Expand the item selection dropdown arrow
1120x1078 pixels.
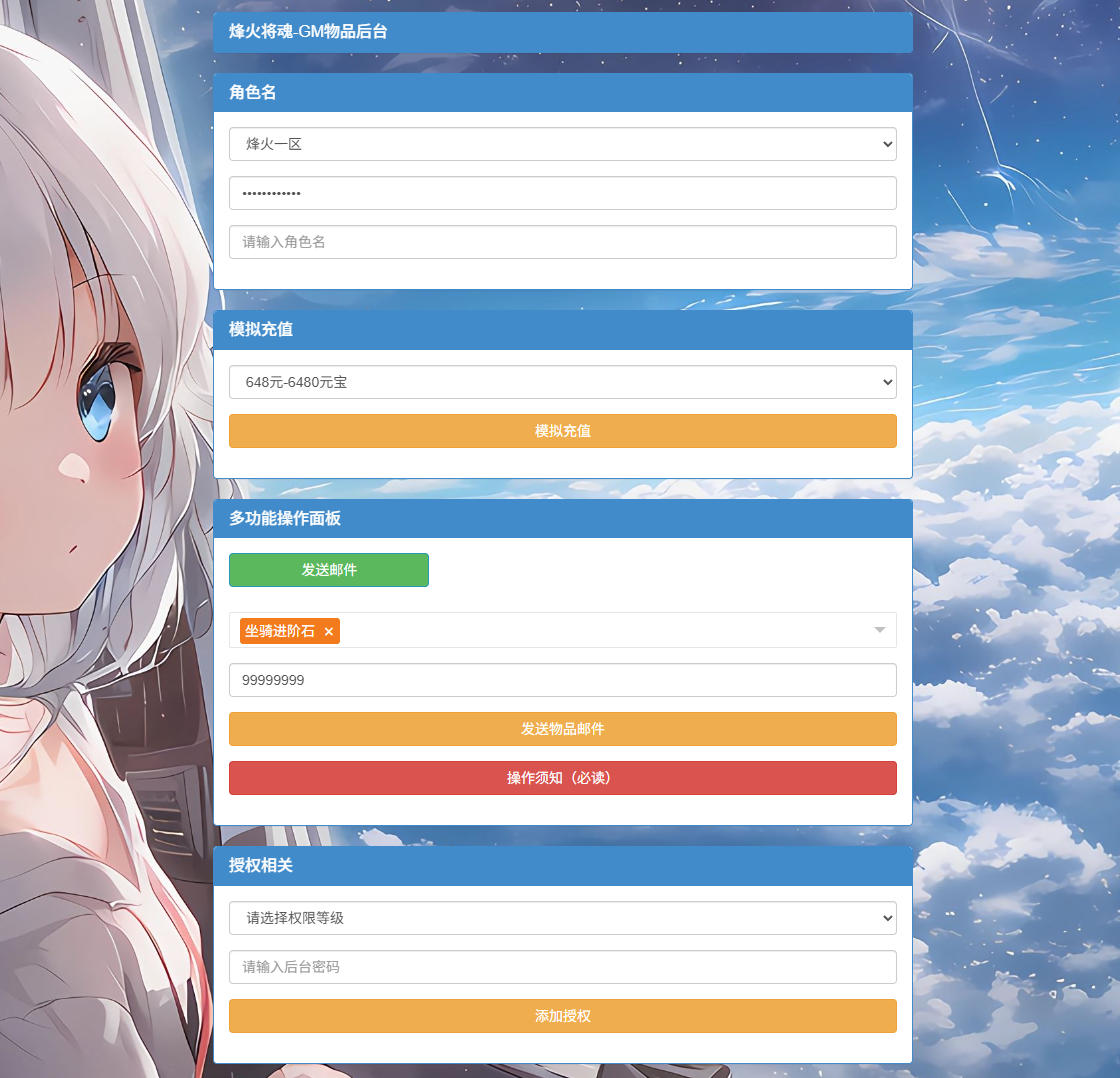coord(879,630)
